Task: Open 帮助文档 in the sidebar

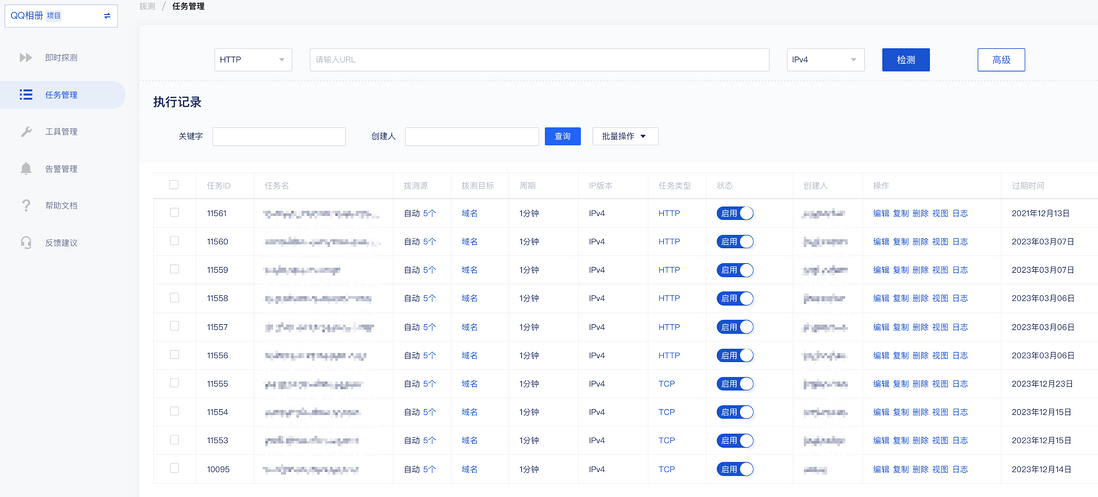Action: [x=62, y=206]
